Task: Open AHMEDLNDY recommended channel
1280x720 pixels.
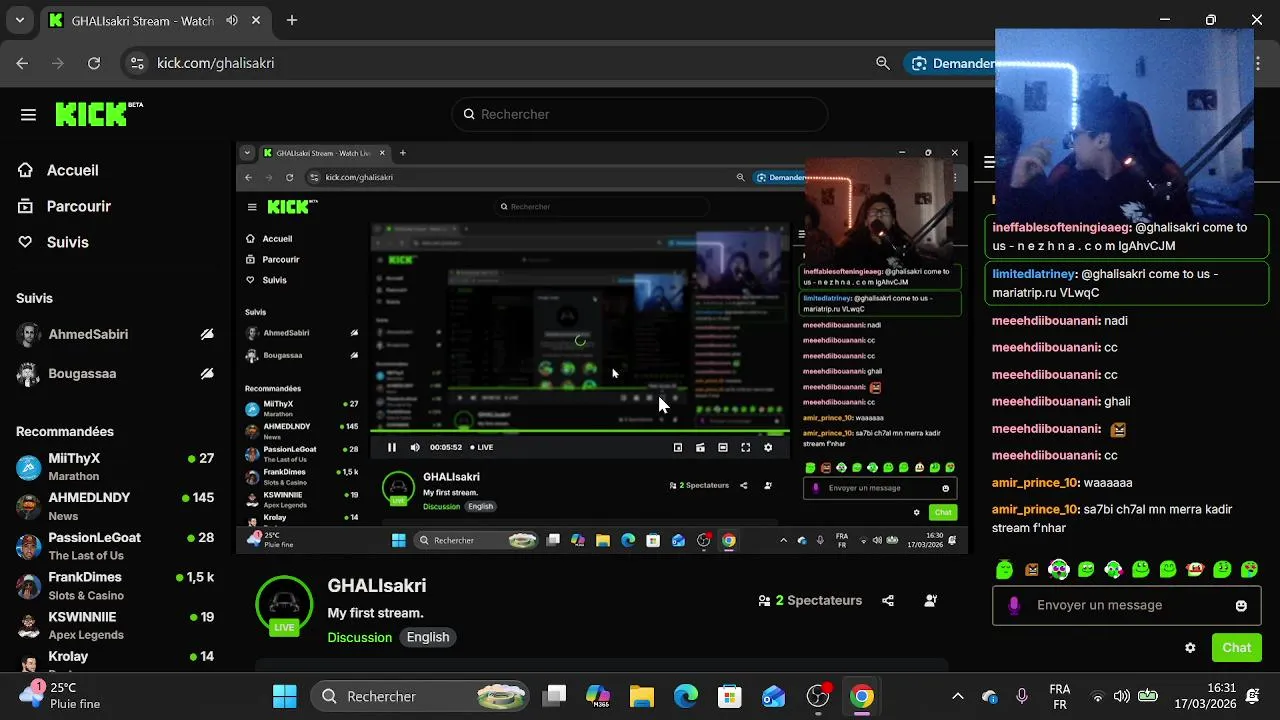Action: click(115, 506)
